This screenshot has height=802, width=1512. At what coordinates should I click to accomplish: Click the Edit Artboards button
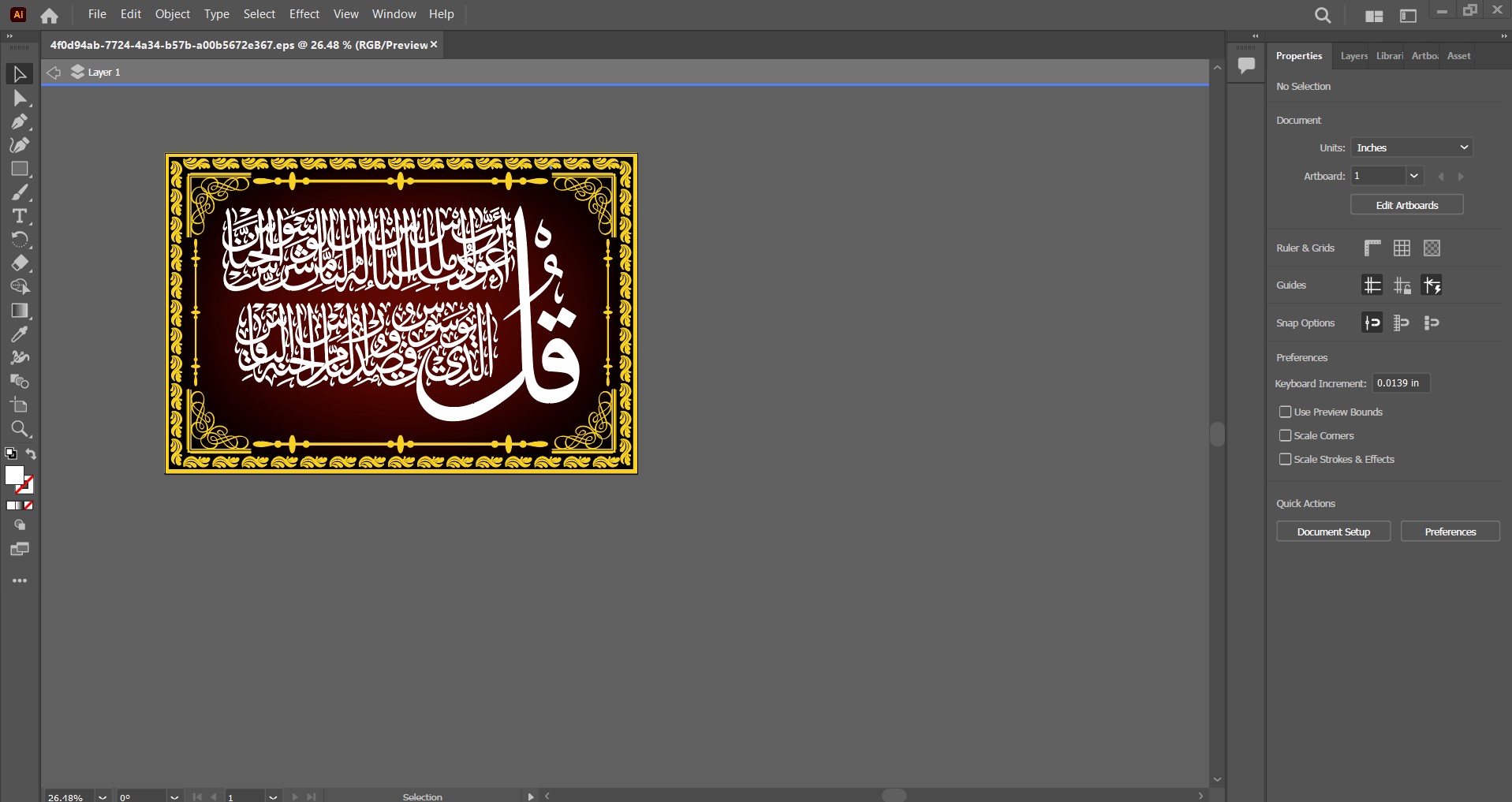(x=1406, y=205)
